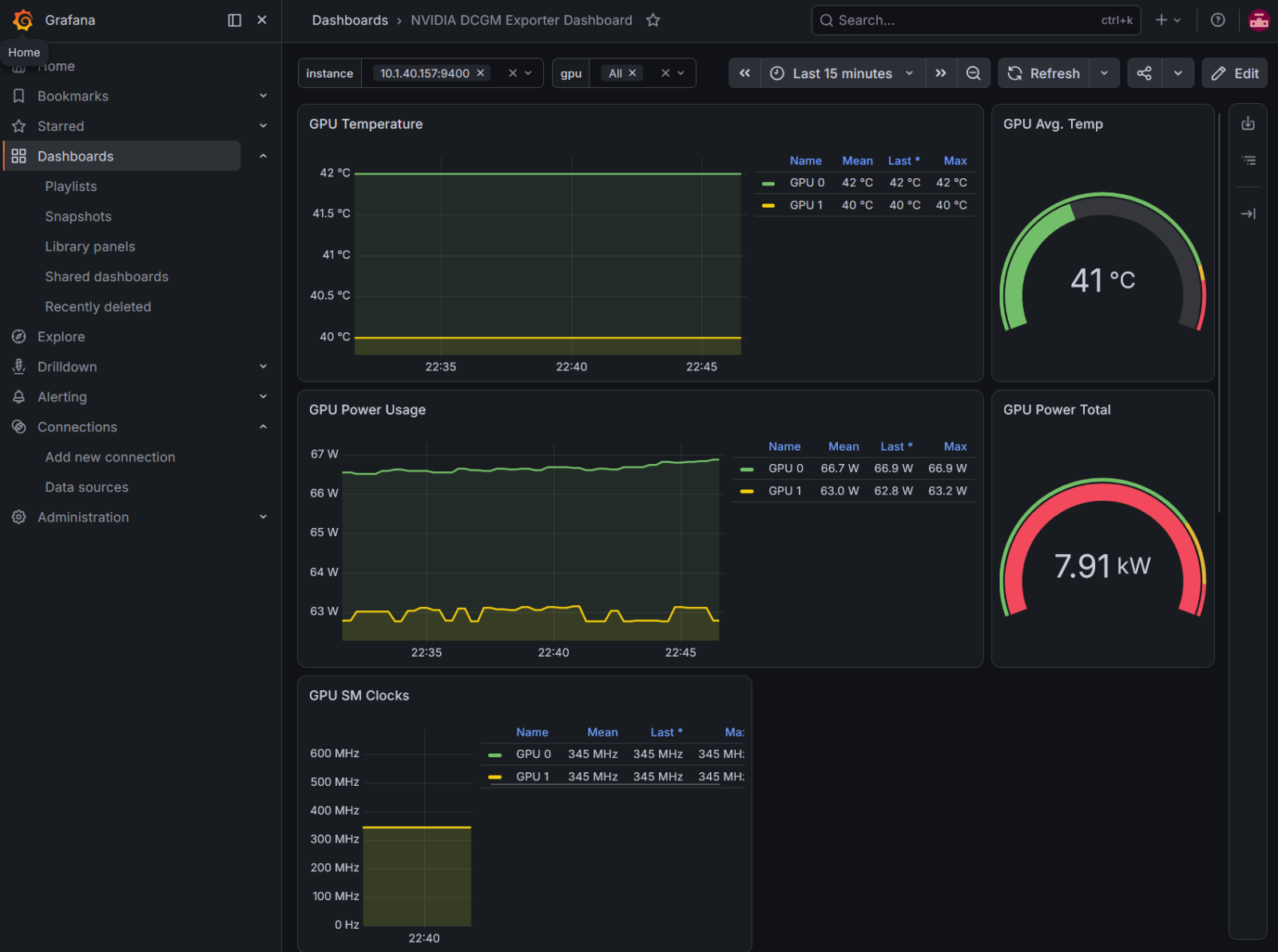This screenshot has width=1278, height=952.
Task: Expand the Alerting section chevron
Action: coord(263,397)
